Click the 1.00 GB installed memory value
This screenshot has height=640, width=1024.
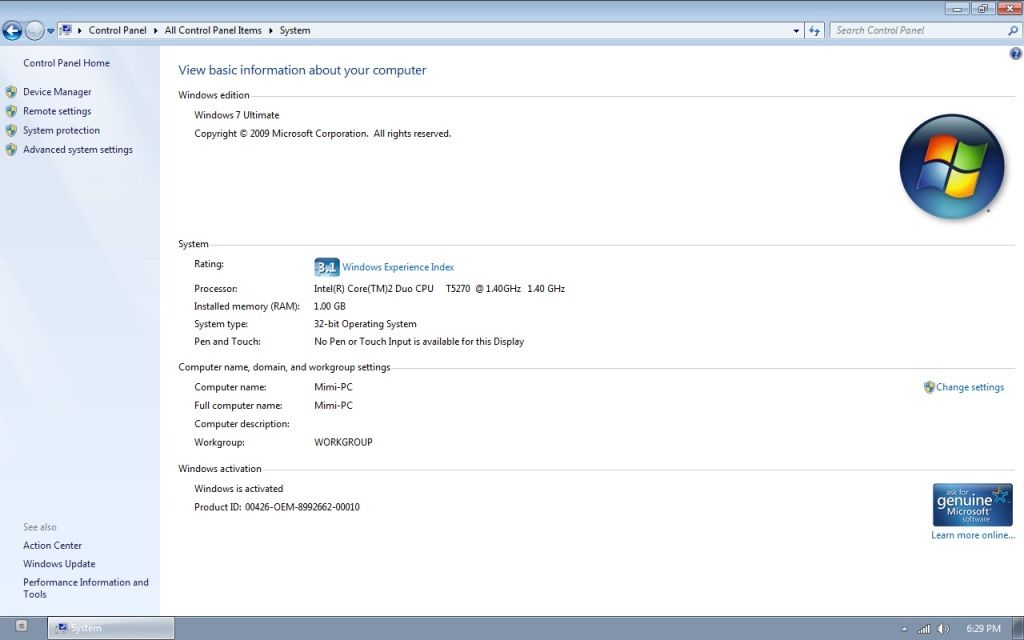[330, 306]
